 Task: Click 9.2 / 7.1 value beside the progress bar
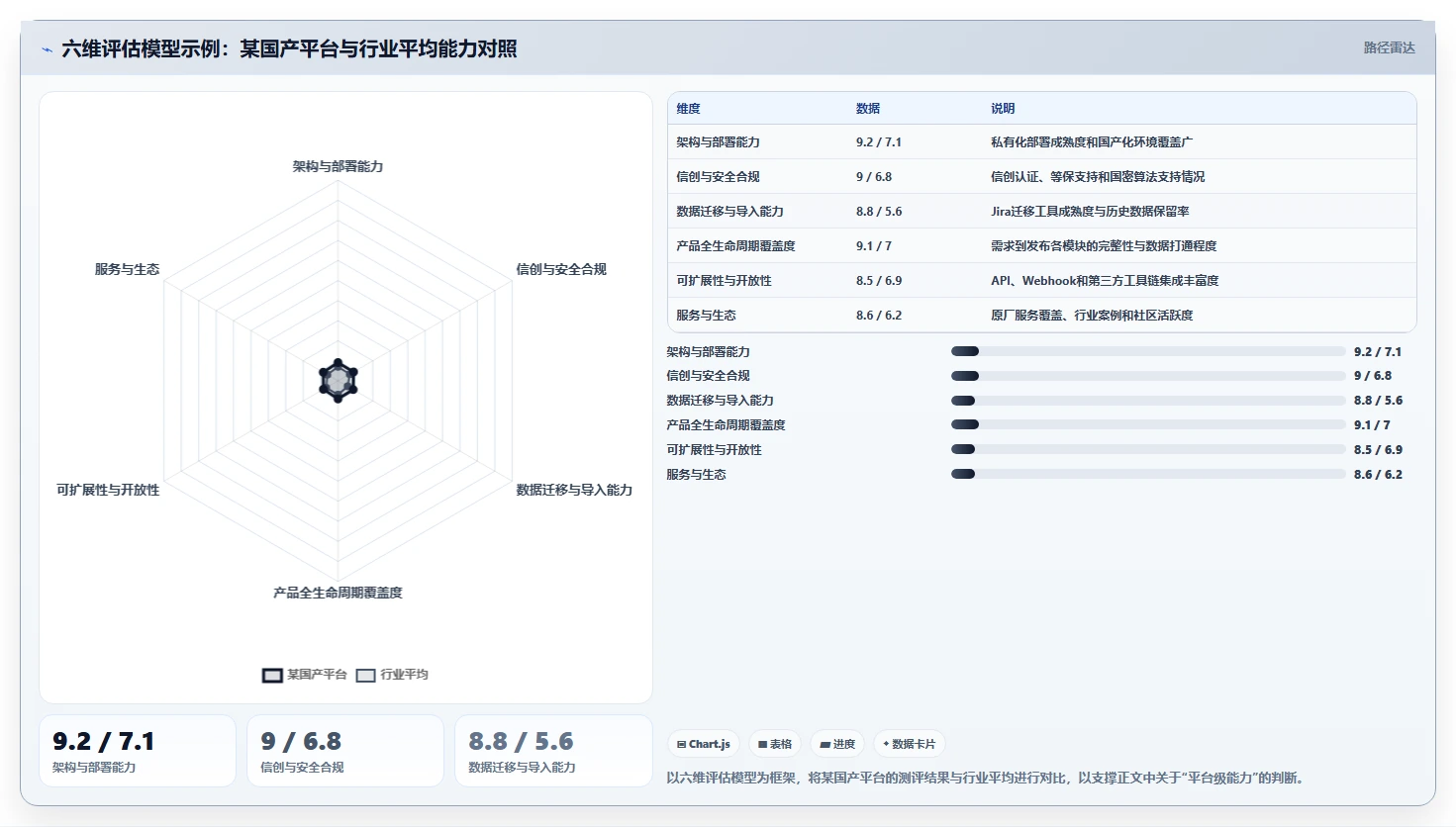[x=1378, y=352]
